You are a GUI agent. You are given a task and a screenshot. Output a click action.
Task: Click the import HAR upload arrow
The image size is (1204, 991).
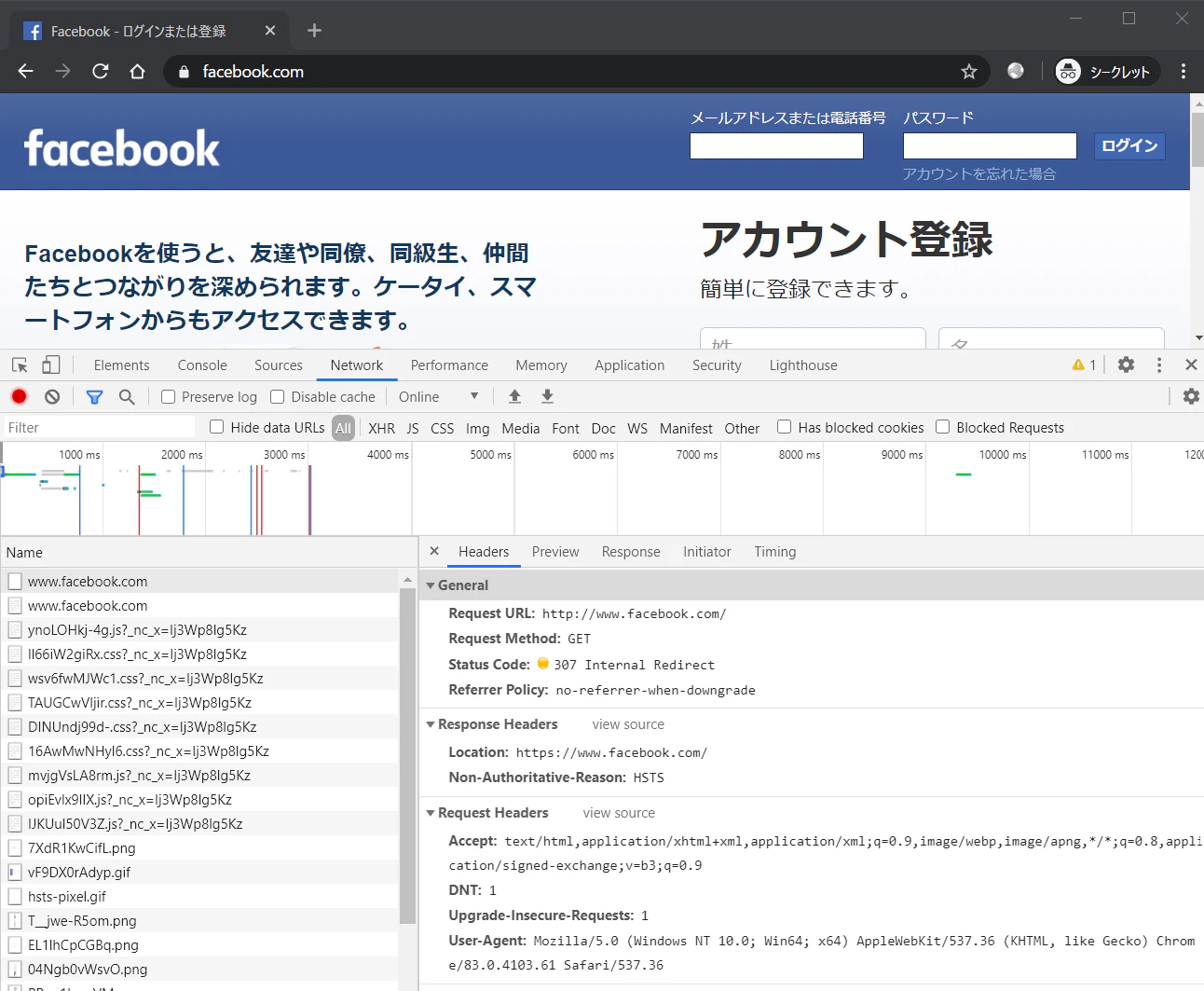pyautogui.click(x=514, y=396)
